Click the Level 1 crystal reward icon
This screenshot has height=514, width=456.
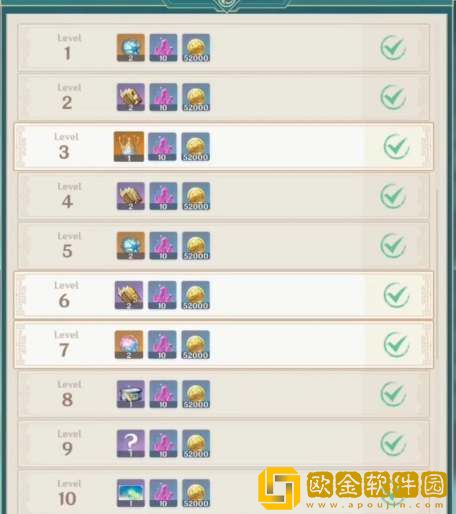tap(131, 48)
